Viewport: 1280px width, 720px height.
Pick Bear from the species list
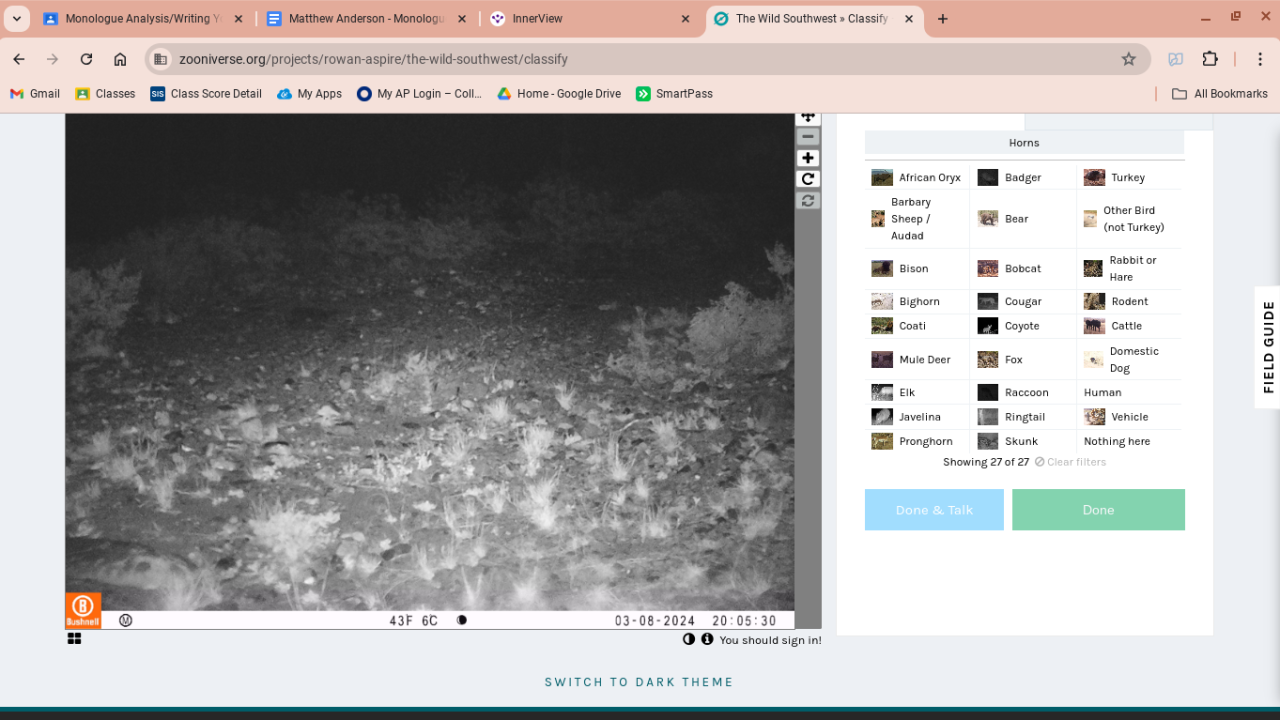(1023, 219)
